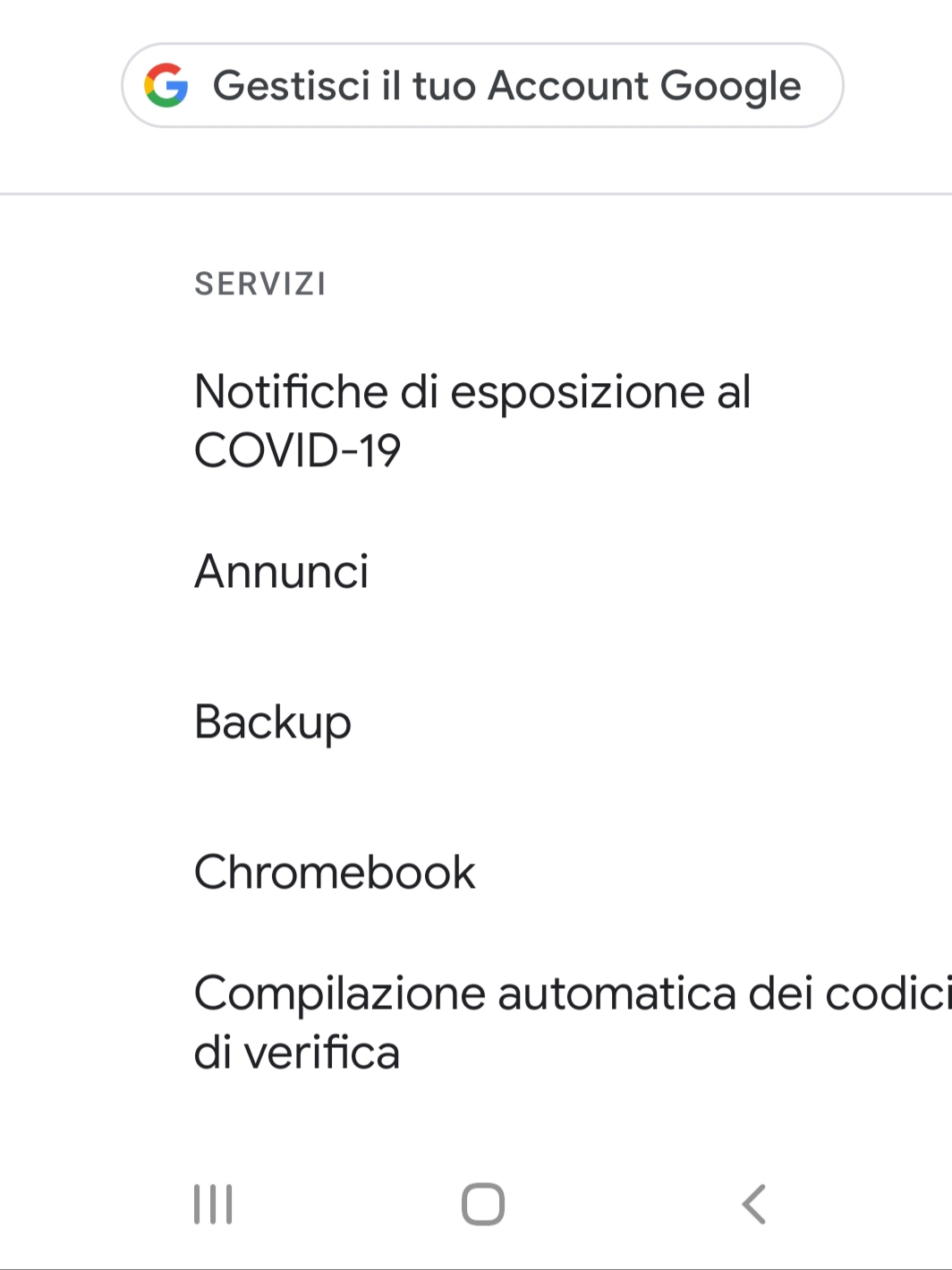Screen dimensions: 952x1270
Task: Tap the 'di verifica' text line
Action: [x=297, y=1053]
